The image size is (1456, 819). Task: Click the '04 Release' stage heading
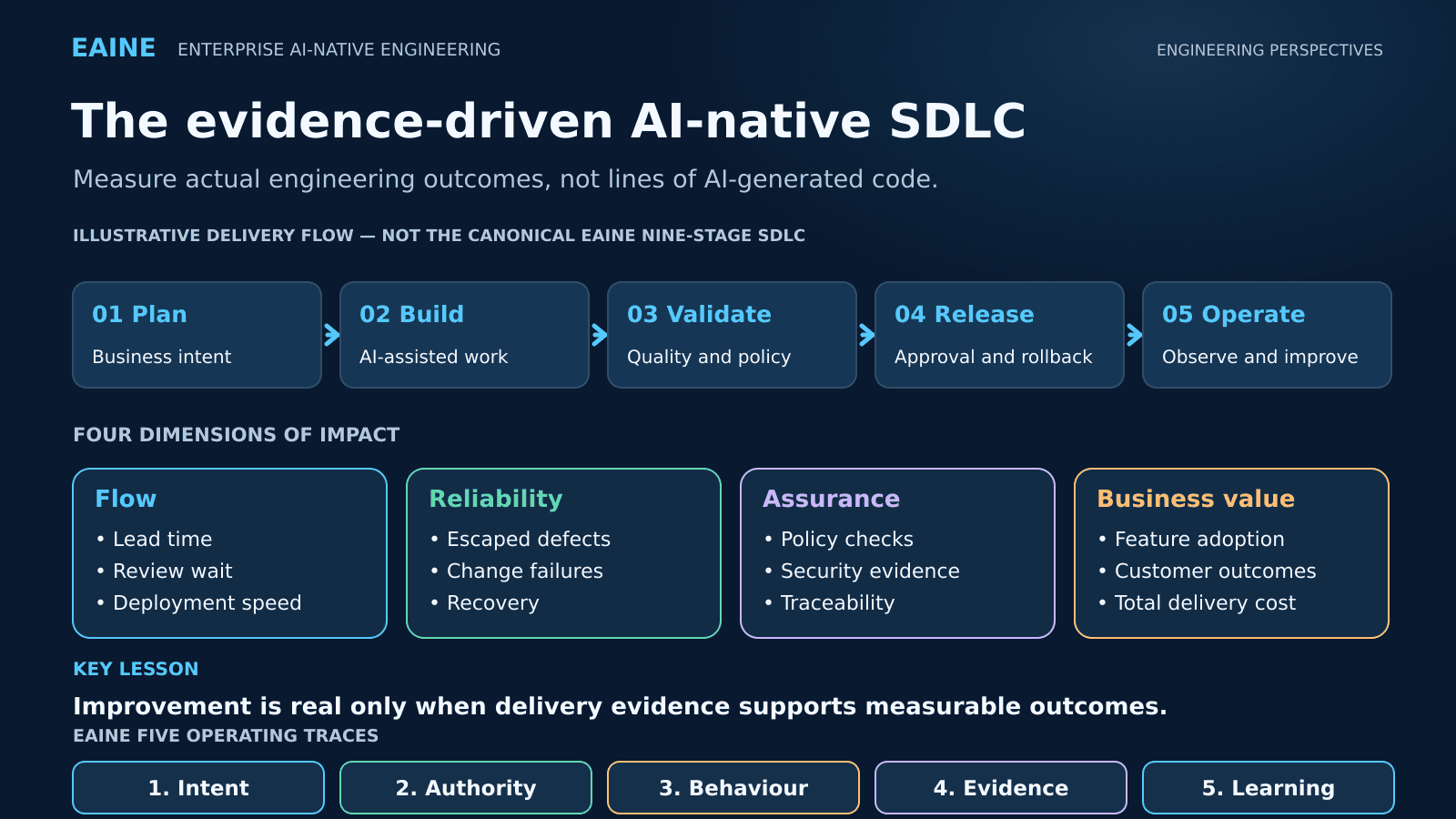tap(964, 315)
